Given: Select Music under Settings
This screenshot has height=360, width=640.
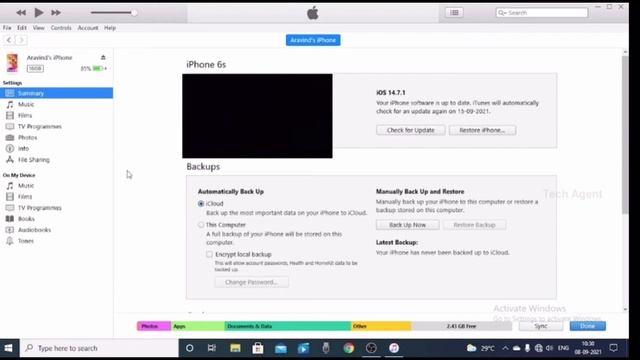Looking at the screenshot, I should pyautogui.click(x=56, y=104).
